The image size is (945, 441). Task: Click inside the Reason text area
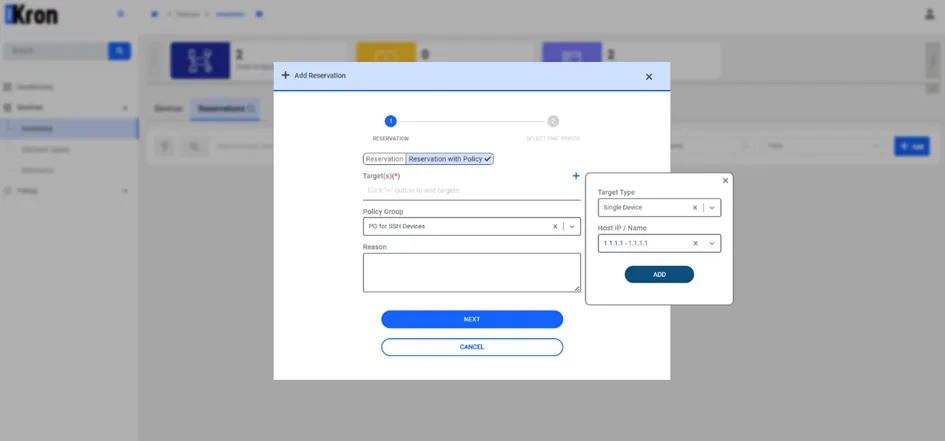472,273
